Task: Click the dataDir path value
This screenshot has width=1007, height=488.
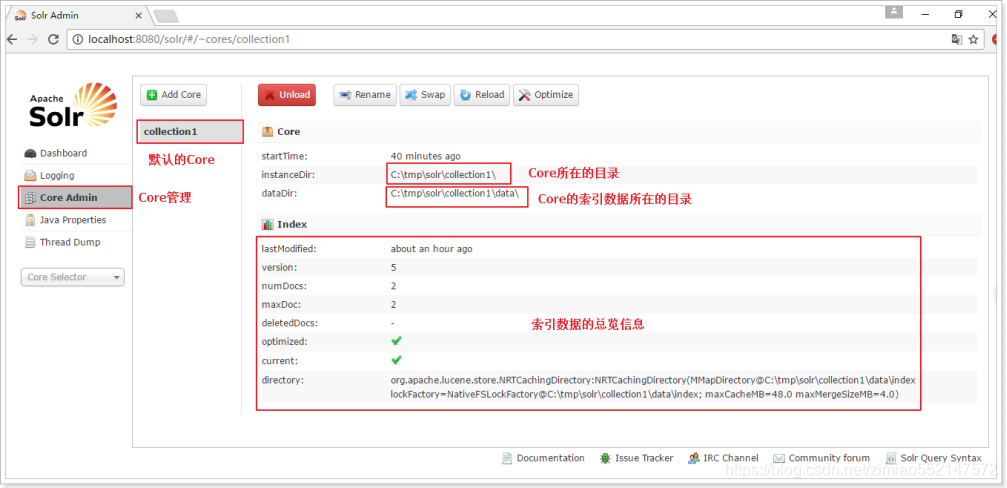Action: point(455,193)
